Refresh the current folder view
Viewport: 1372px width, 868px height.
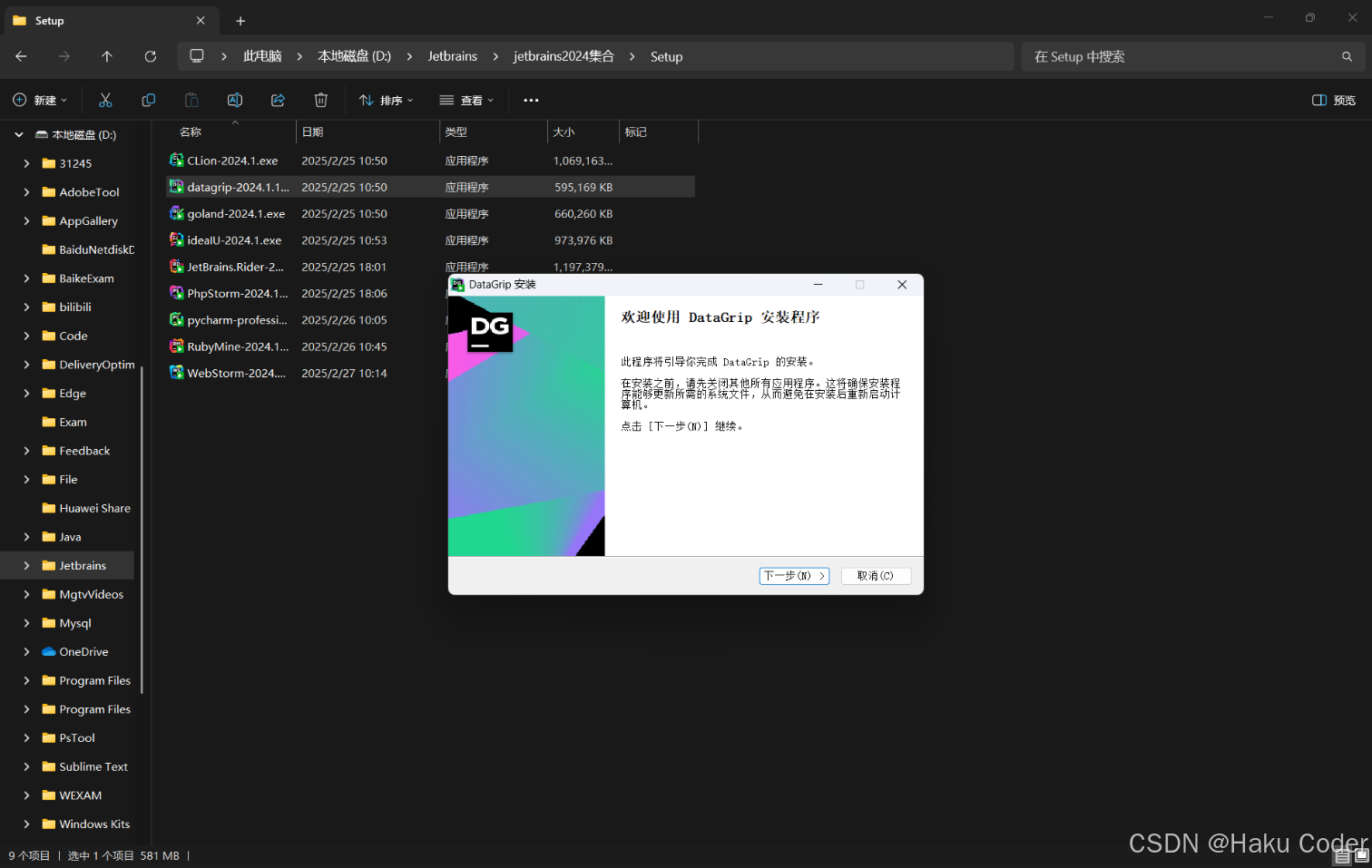coord(151,56)
